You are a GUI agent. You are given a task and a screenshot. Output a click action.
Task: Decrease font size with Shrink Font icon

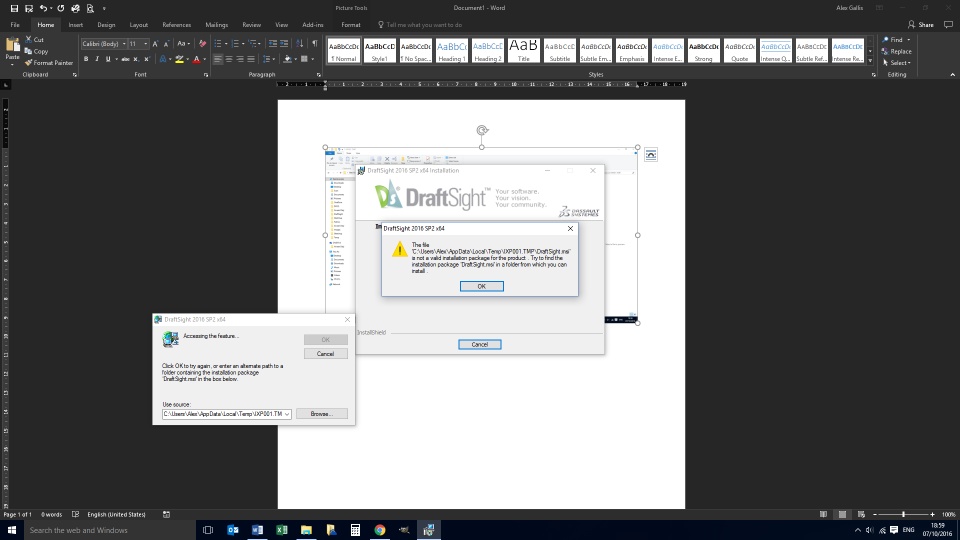click(x=166, y=43)
